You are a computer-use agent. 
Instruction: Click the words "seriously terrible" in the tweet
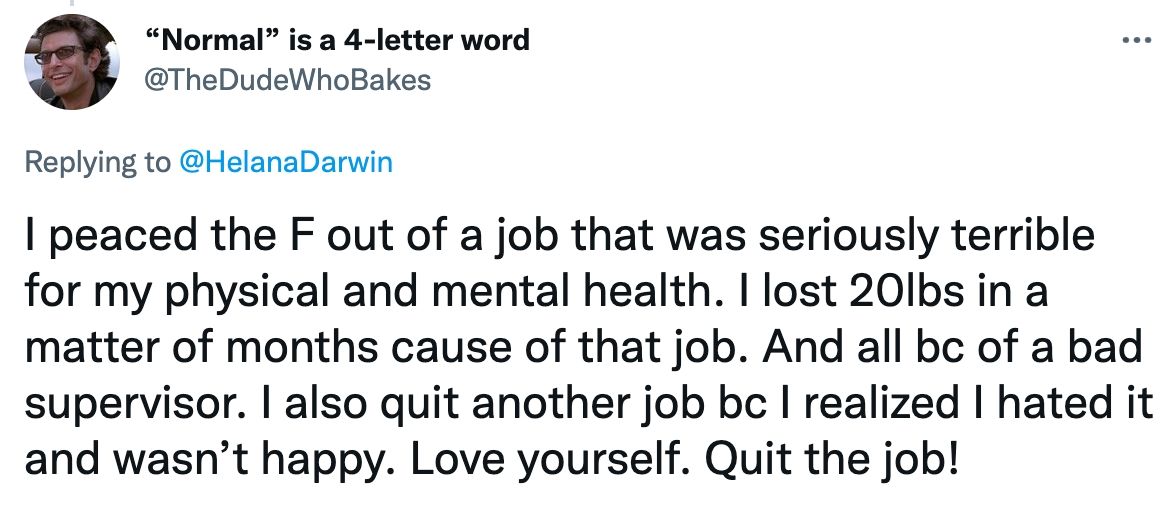click(933, 239)
